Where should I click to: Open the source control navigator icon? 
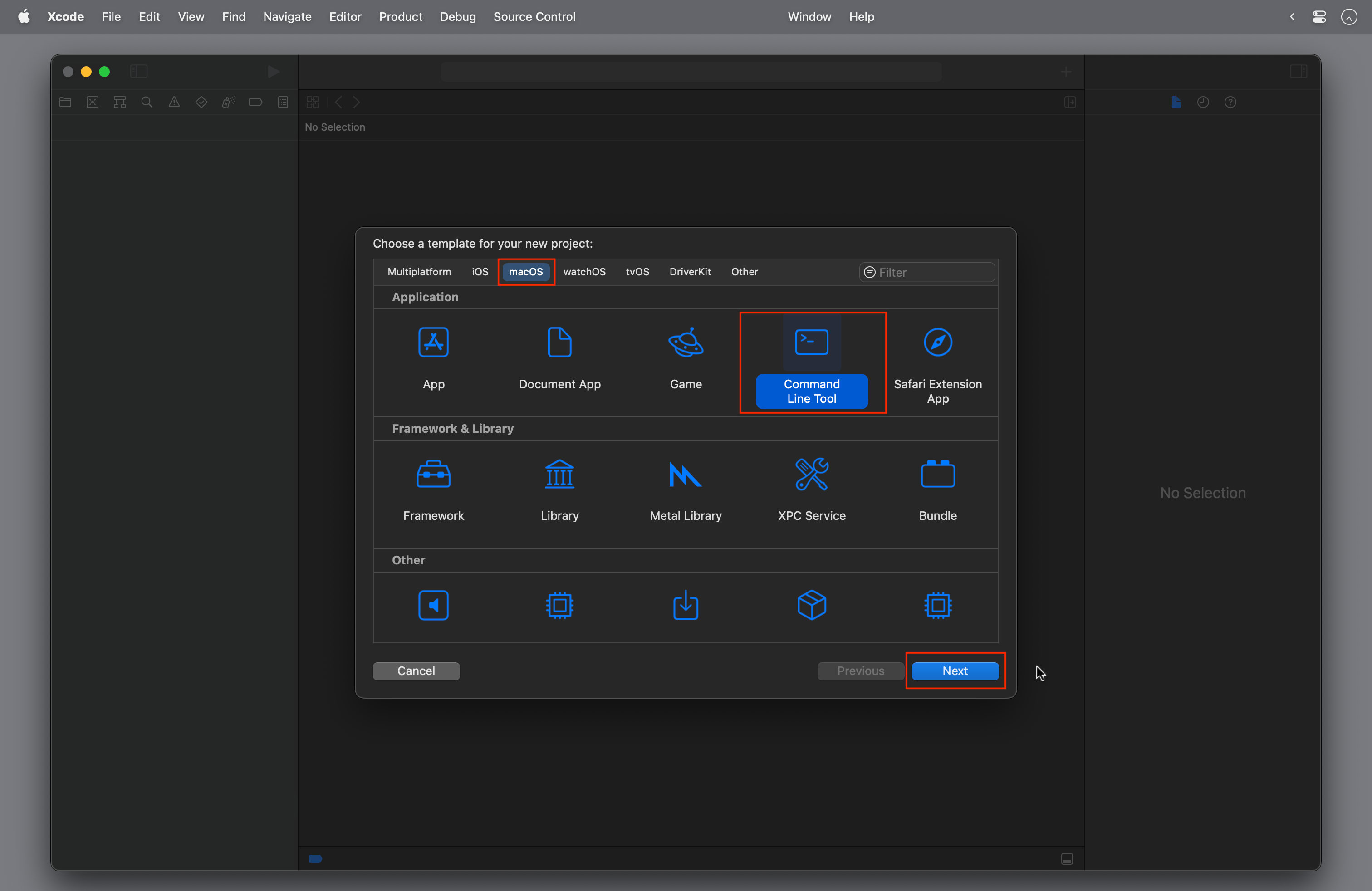[x=92, y=102]
